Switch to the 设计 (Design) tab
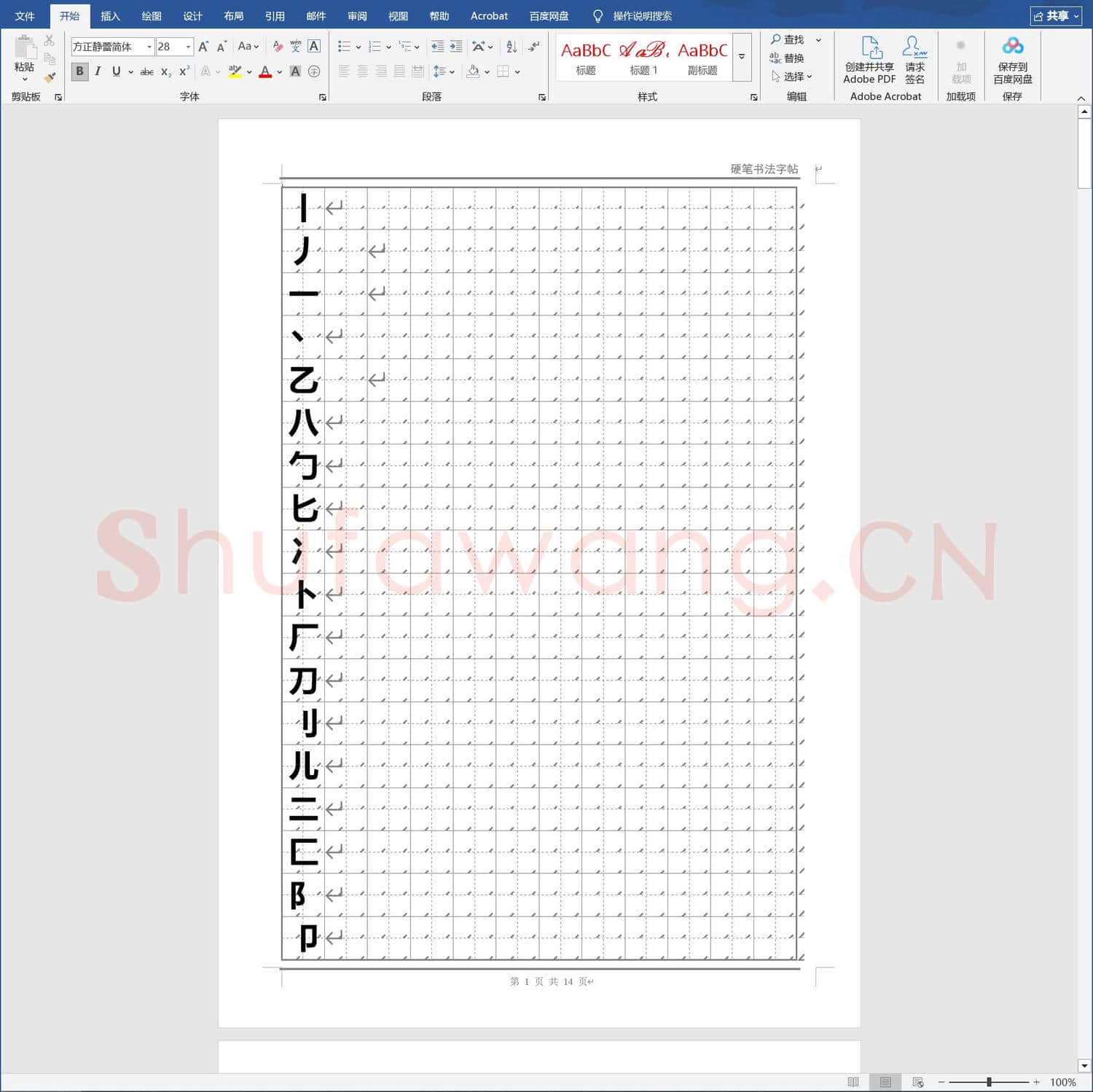1093x1092 pixels. tap(192, 16)
